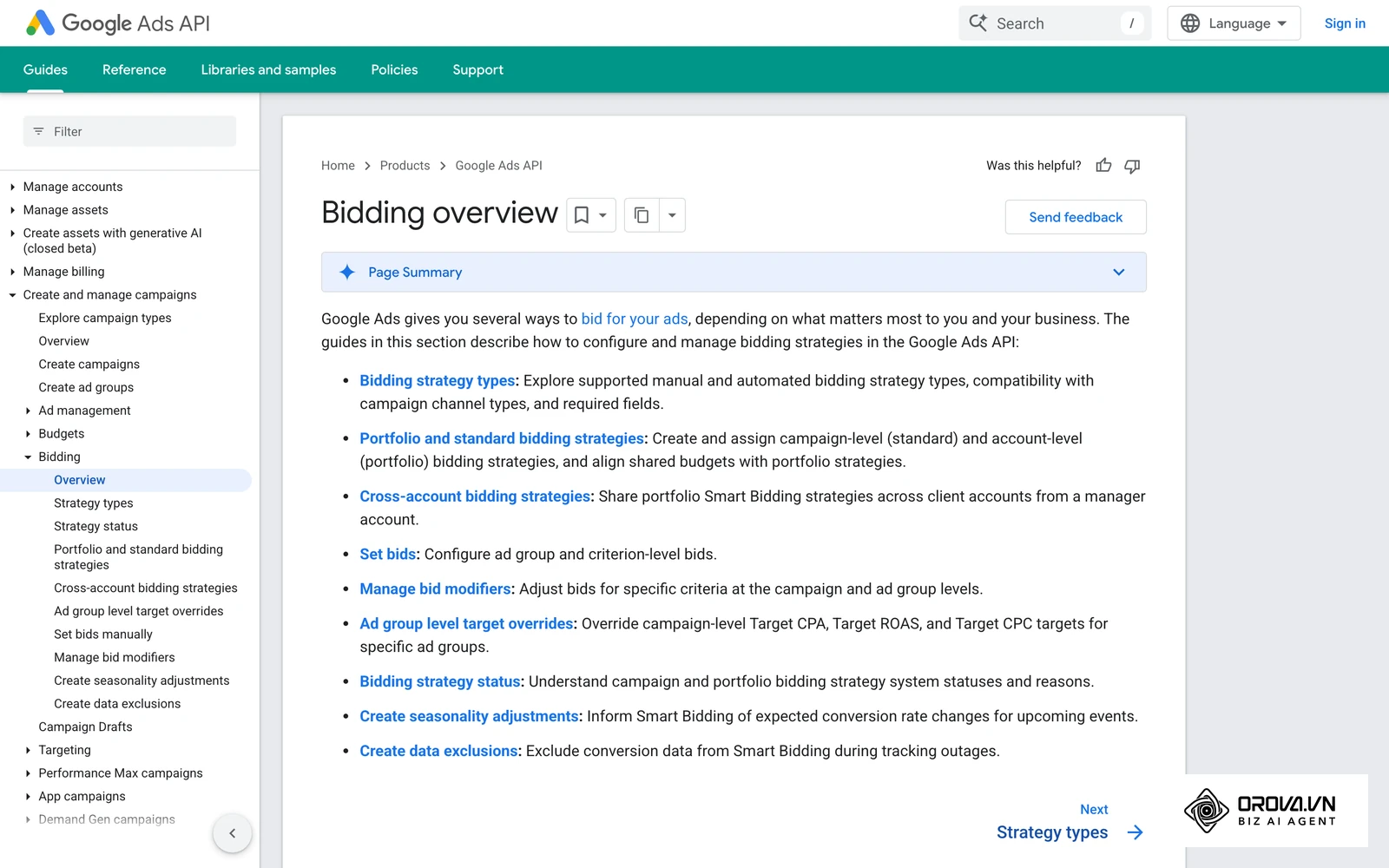The height and width of the screenshot is (868, 1389).
Task: Select Set bids manually in sidebar
Action: tap(103, 635)
